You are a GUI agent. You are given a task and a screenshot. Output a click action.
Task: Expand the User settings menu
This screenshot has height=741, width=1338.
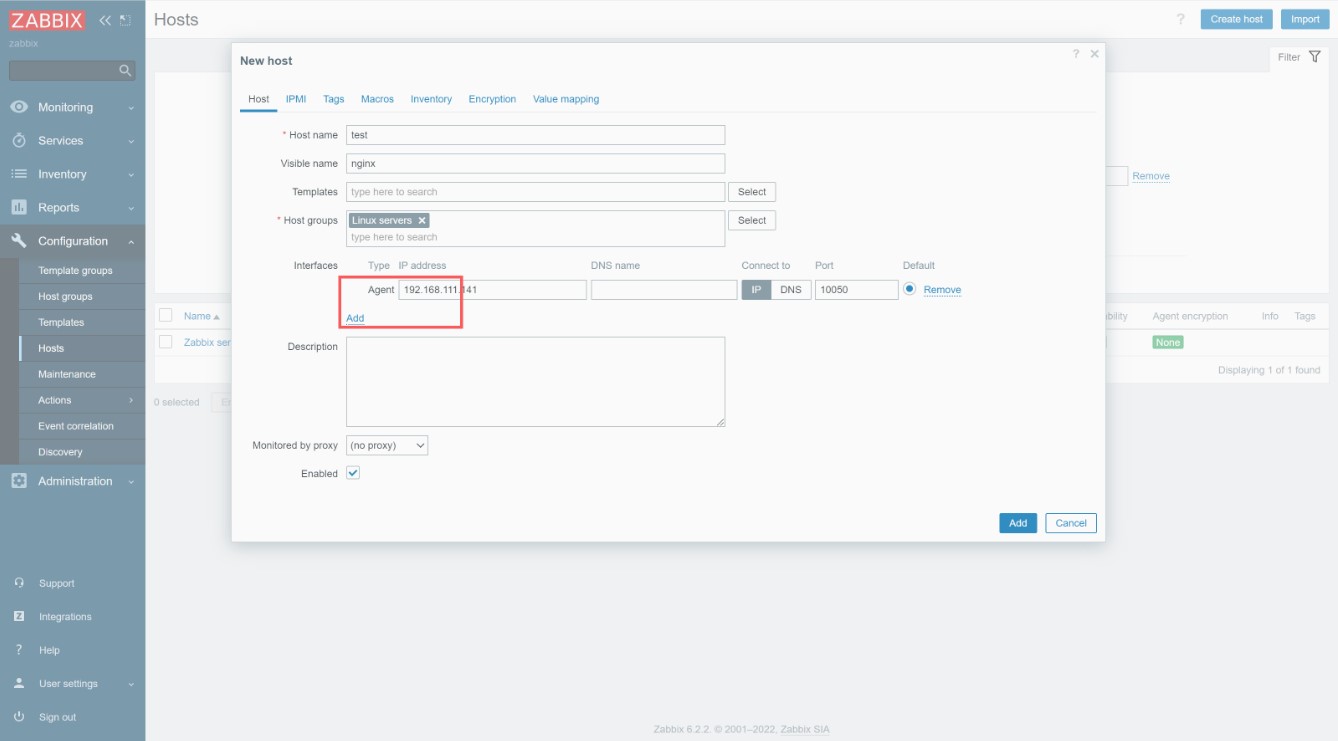click(131, 684)
